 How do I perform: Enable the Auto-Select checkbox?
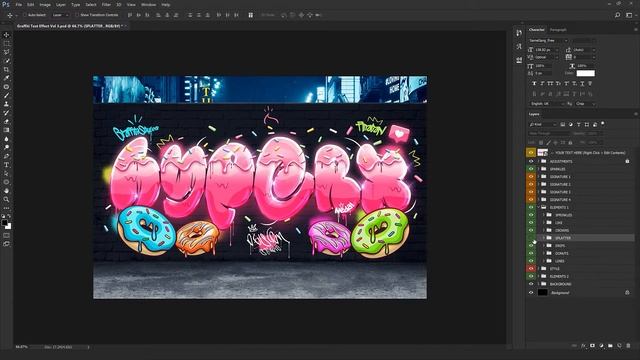pyautogui.click(x=25, y=15)
